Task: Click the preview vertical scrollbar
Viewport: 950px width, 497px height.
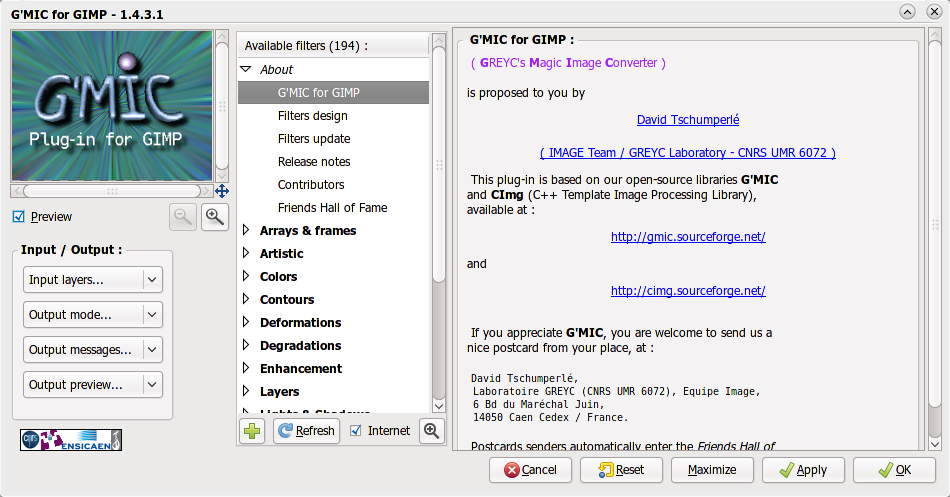Action: point(222,106)
